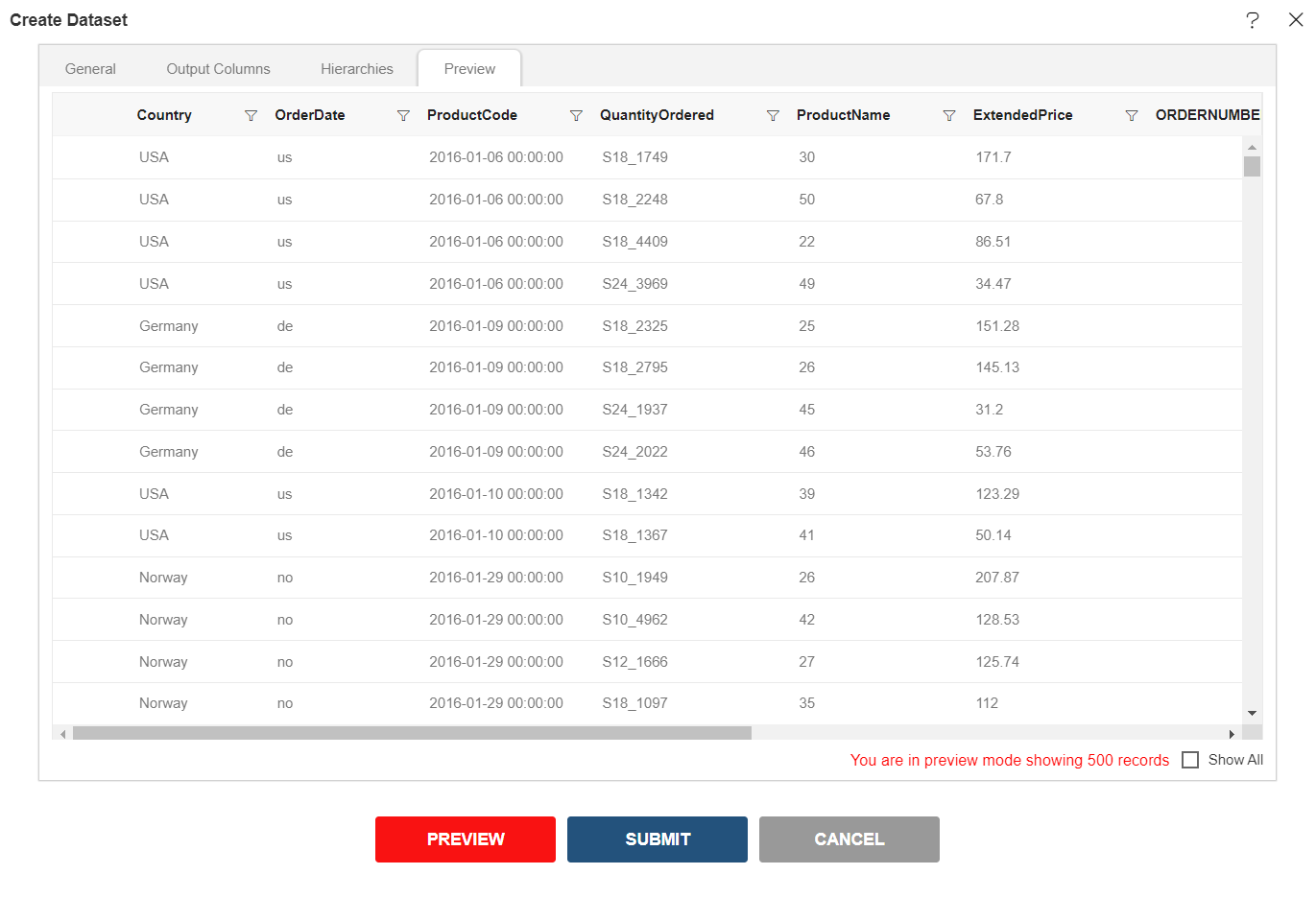The height and width of the screenshot is (898, 1316).
Task: Click the vertical scrollbar thumb
Action: [x=1252, y=167]
